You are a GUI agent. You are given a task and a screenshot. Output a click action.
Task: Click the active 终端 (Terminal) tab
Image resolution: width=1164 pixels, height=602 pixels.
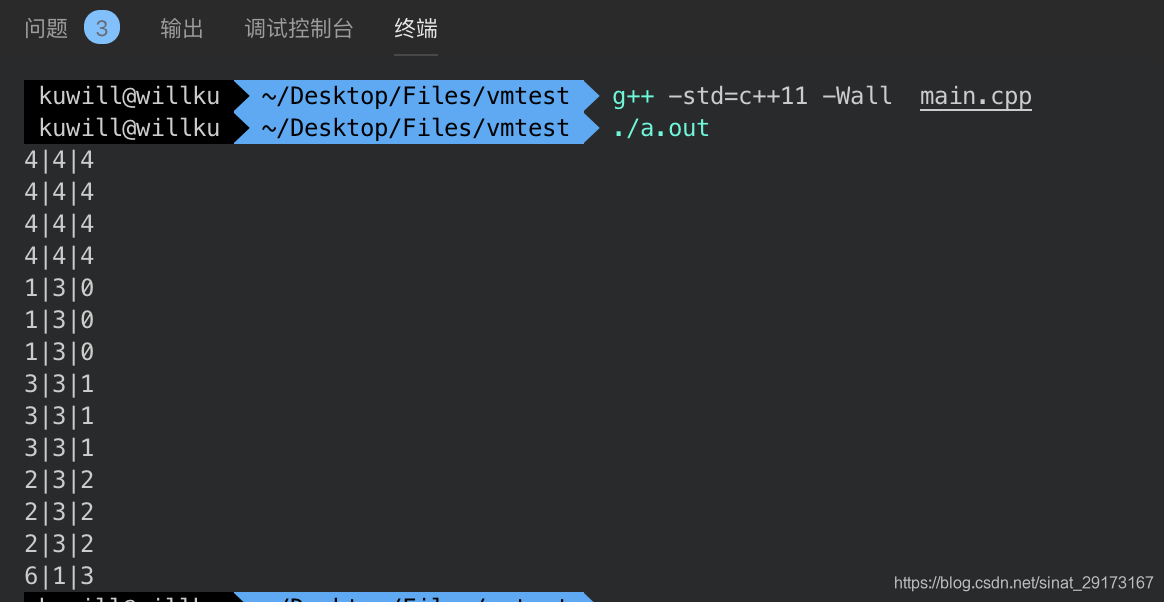coord(416,28)
